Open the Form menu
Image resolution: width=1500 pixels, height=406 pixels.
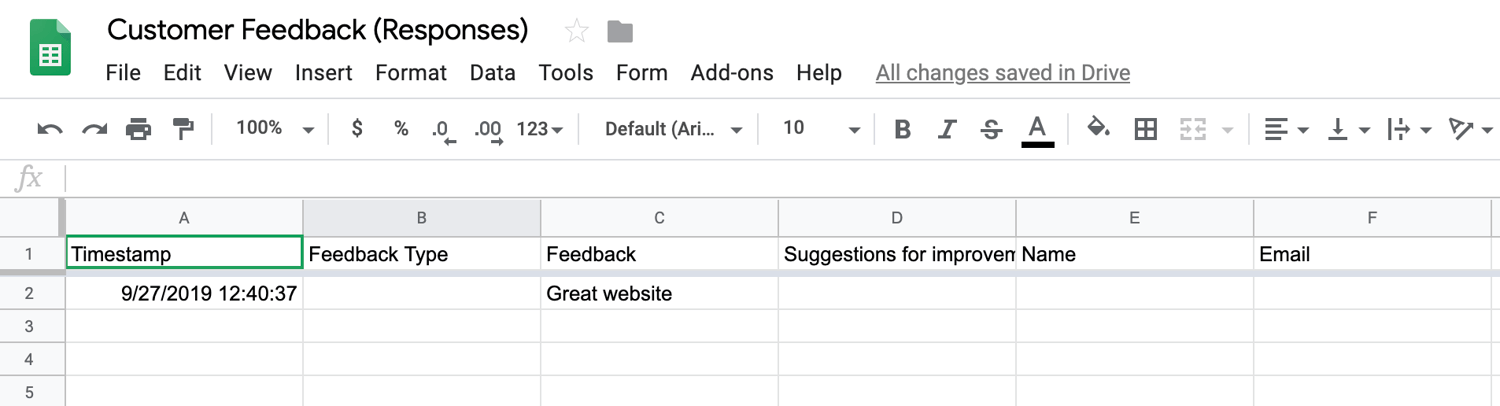click(x=642, y=73)
